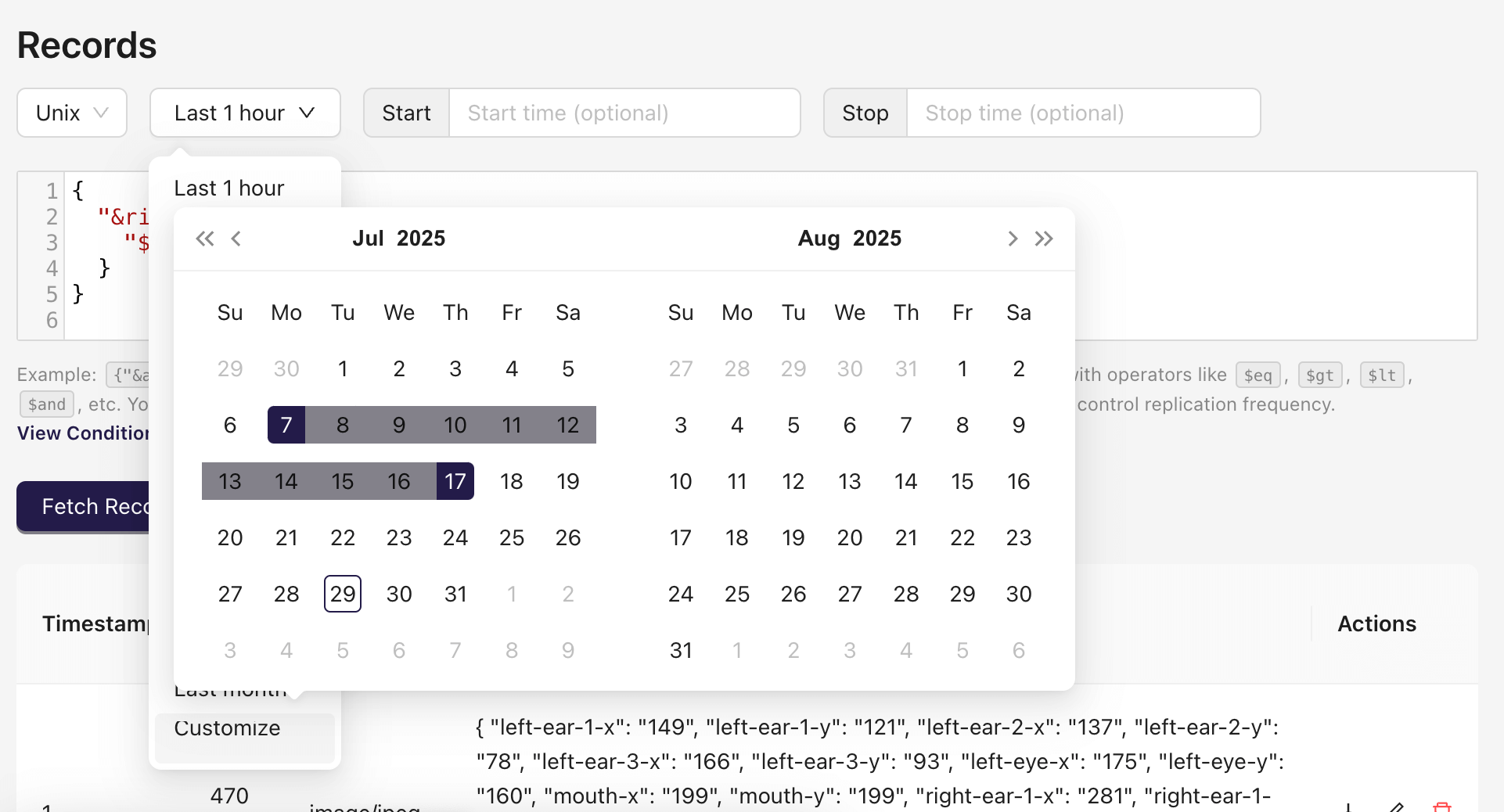Expand the Last 1 hour preset chevron
Image resolution: width=1504 pixels, height=812 pixels.
point(308,113)
